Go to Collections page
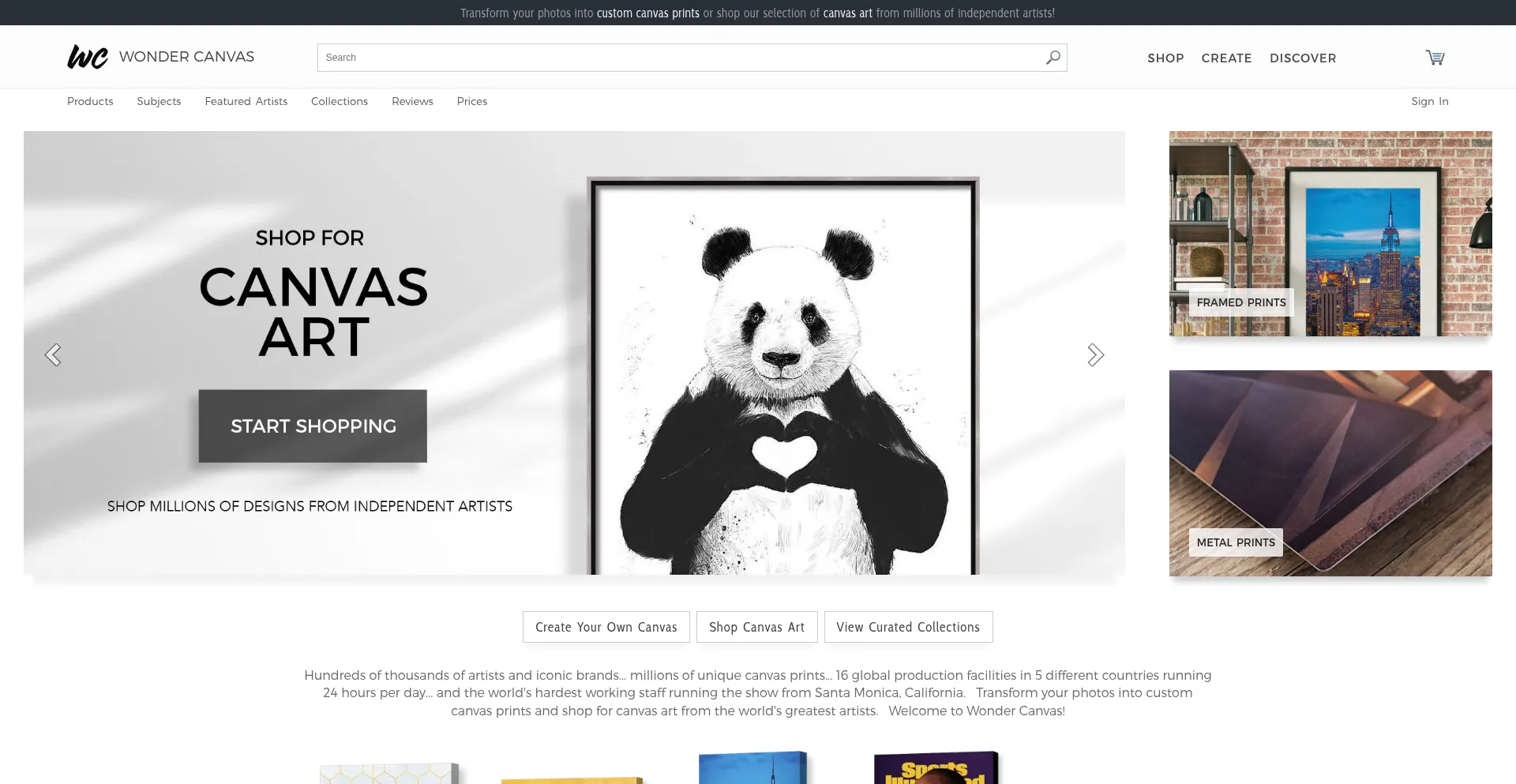Image resolution: width=1516 pixels, height=784 pixels. [x=340, y=101]
